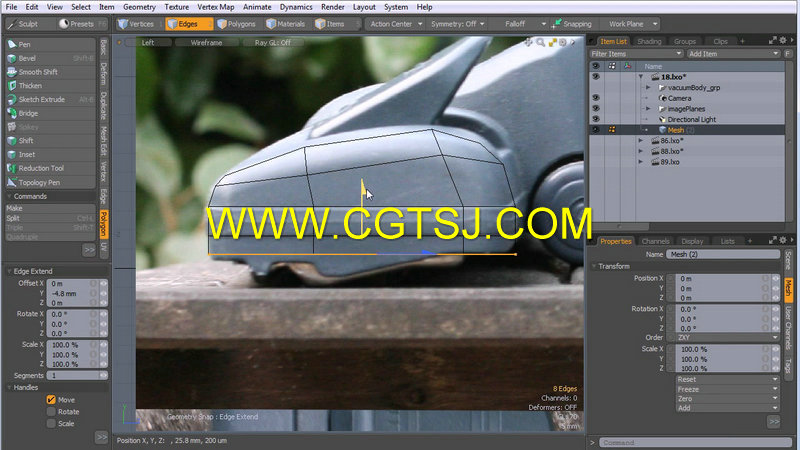Click the Wireframe viewport style button

(206, 43)
